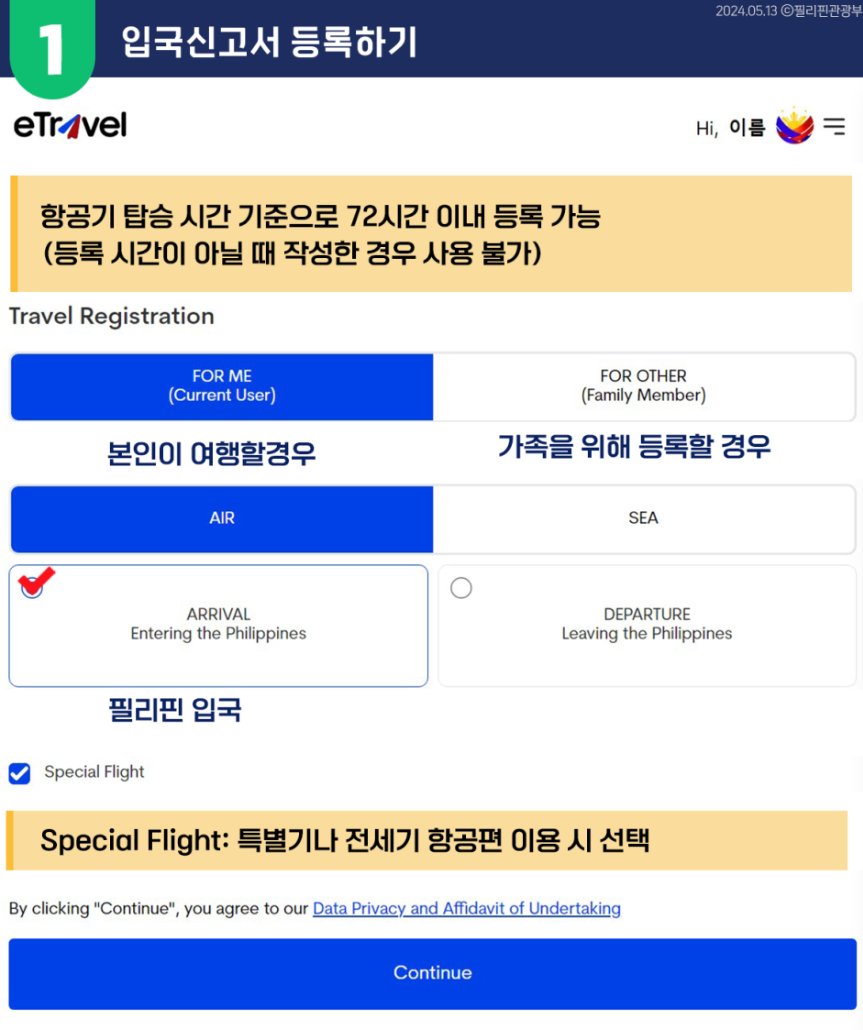The width and height of the screenshot is (863, 1030).
Task: Click the eTravel logo
Action: (70, 125)
